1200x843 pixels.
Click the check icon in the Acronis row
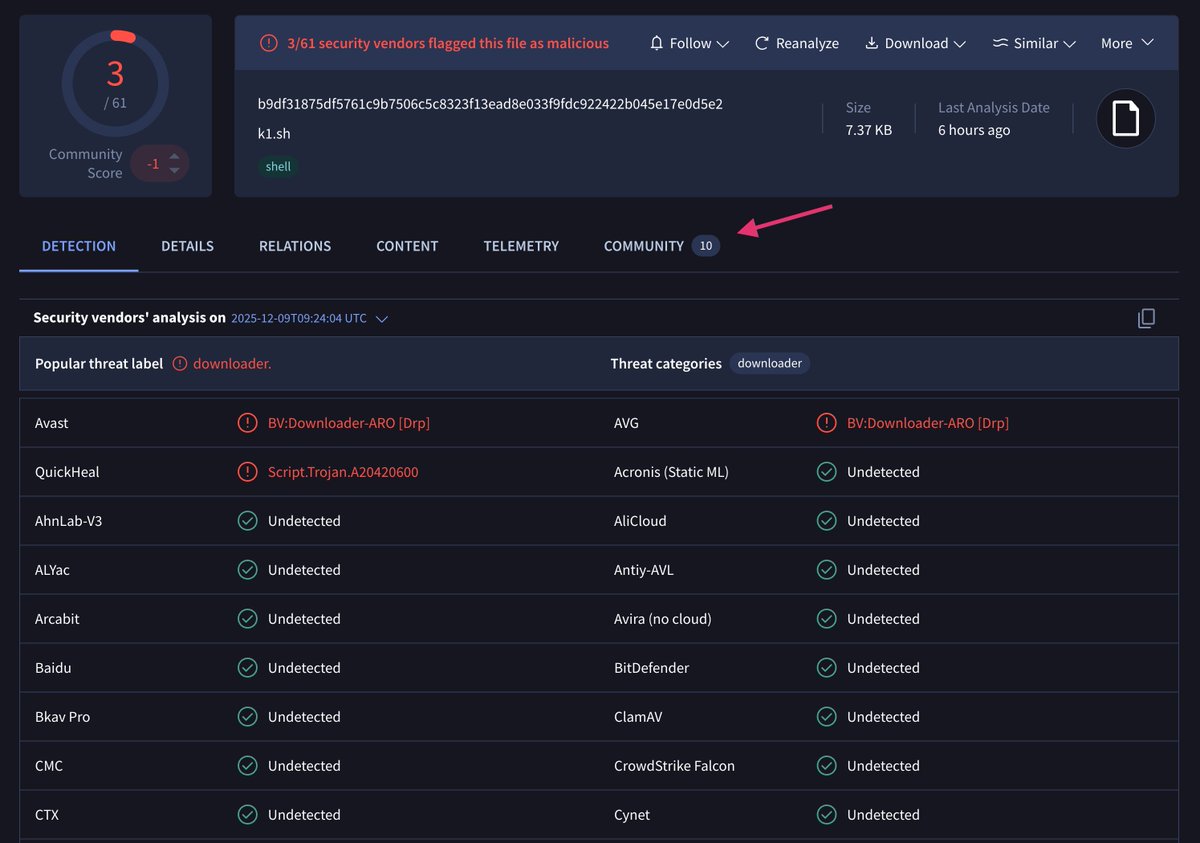(x=826, y=472)
